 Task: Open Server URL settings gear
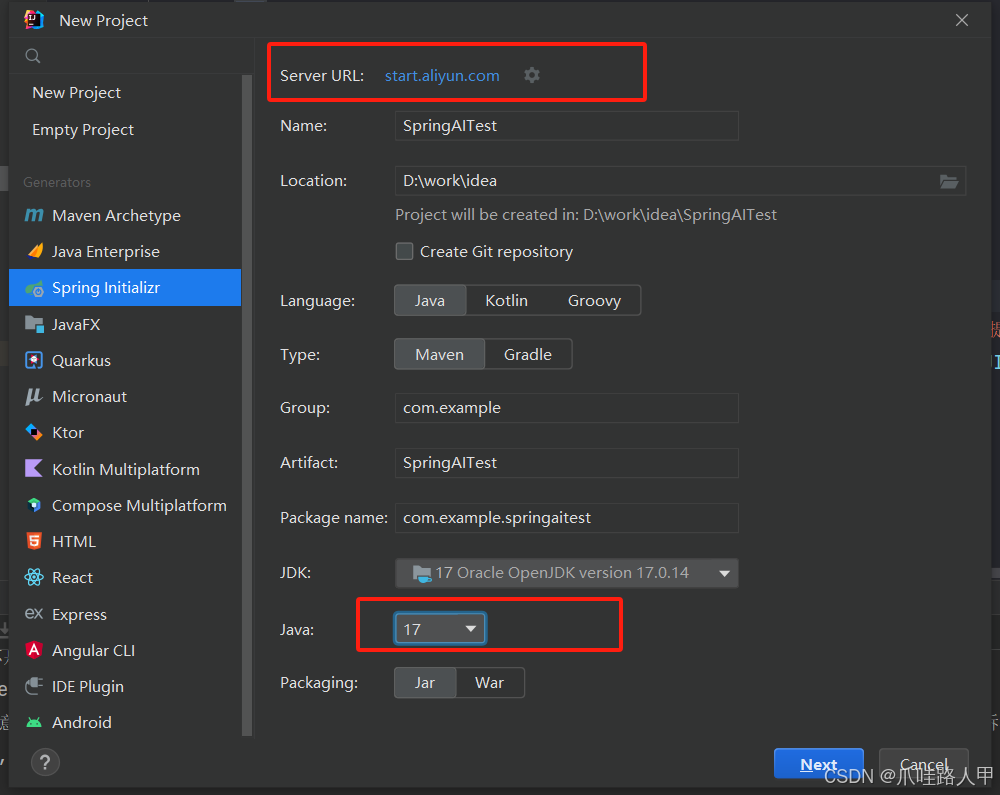[x=532, y=75]
